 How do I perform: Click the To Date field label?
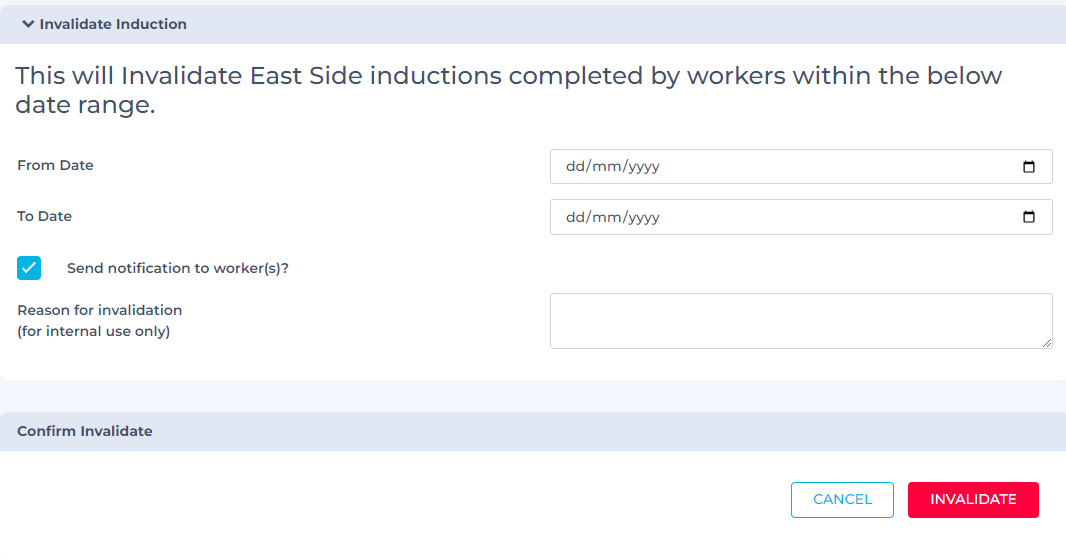[x=44, y=216]
